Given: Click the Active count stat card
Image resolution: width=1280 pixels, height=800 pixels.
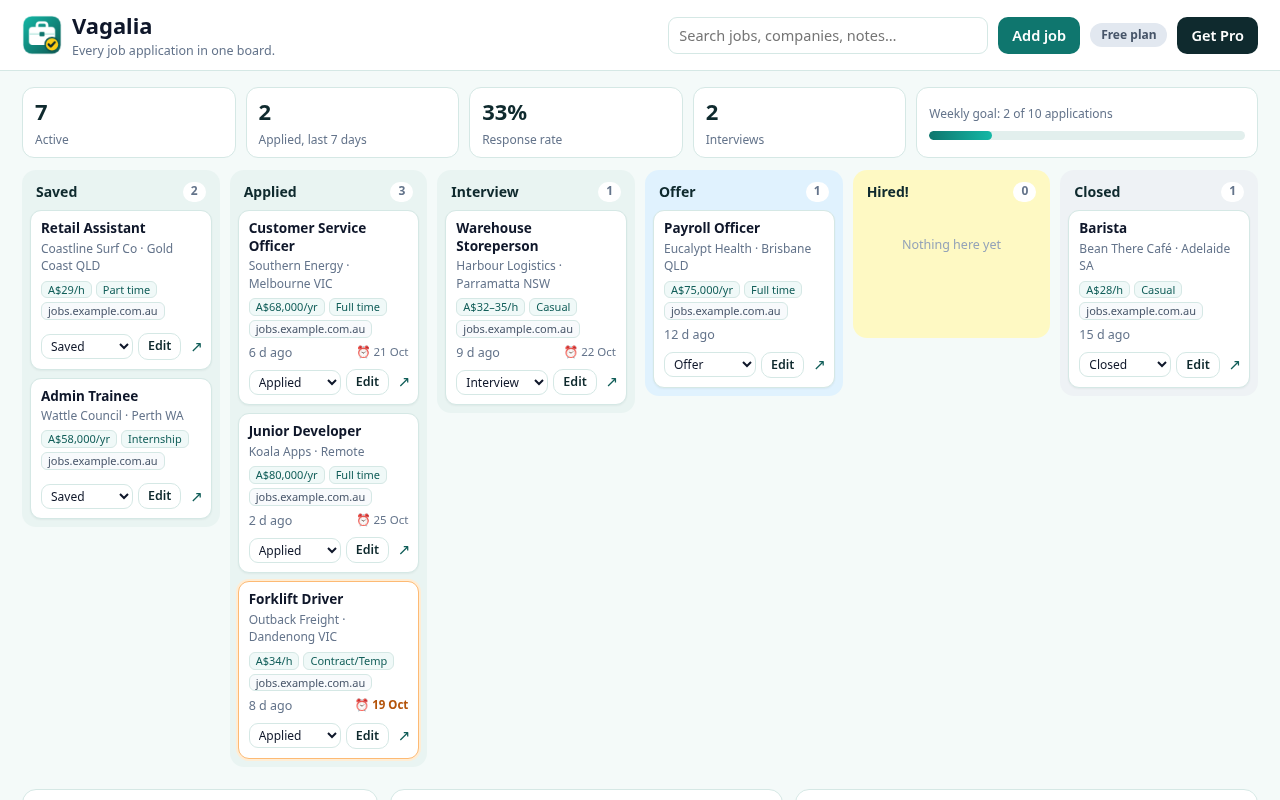Looking at the screenshot, I should pos(129,123).
